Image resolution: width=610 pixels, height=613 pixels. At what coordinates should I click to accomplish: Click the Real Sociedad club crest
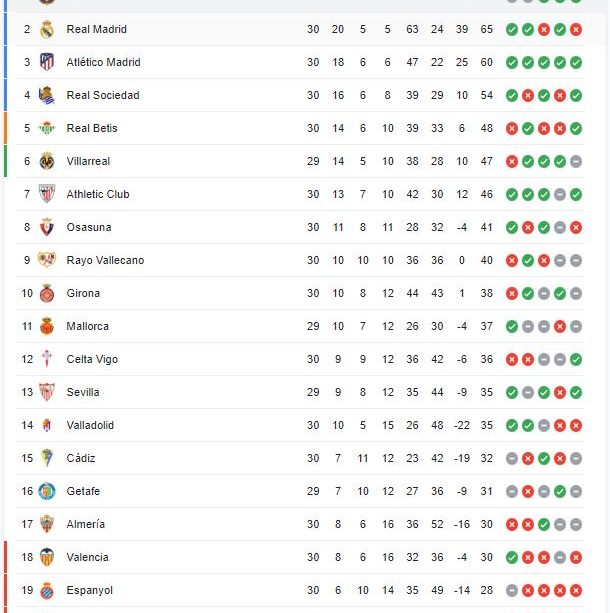pos(47,95)
